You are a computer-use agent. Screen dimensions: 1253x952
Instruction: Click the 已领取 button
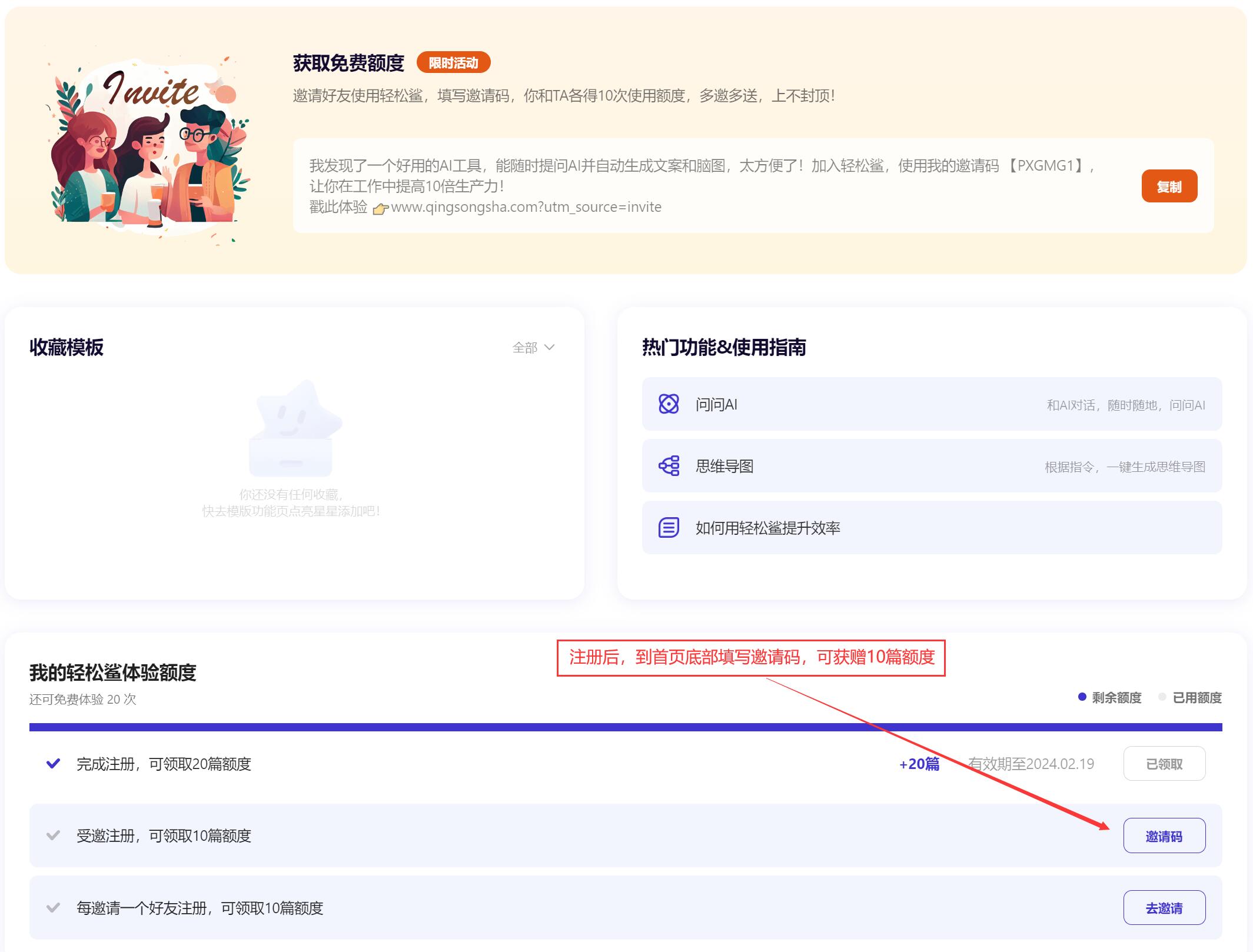click(x=1164, y=764)
